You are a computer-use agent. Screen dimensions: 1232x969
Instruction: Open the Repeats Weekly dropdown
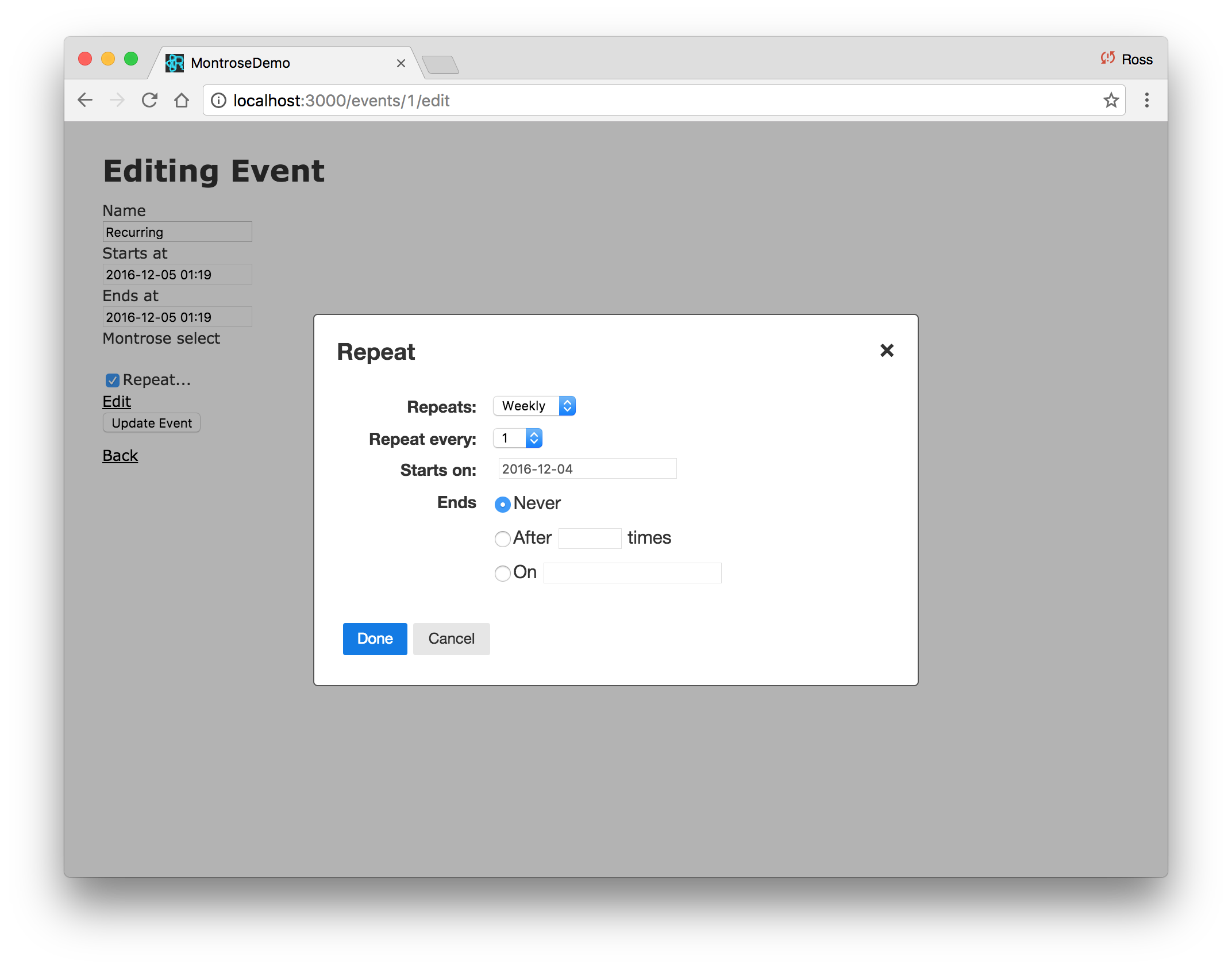[534, 406]
